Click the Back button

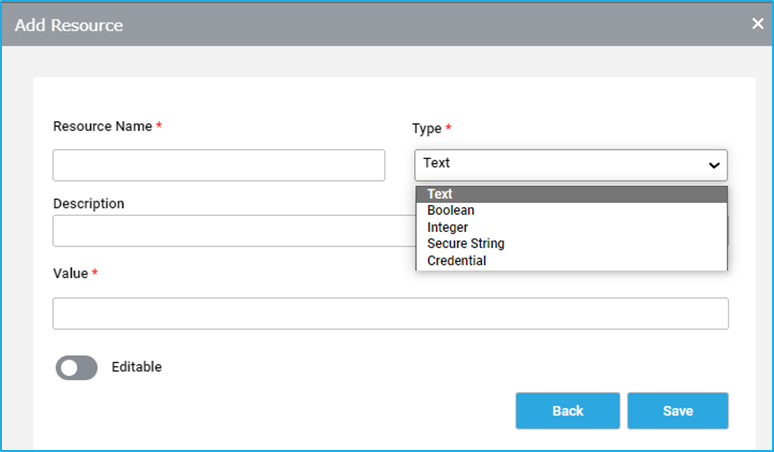(568, 411)
